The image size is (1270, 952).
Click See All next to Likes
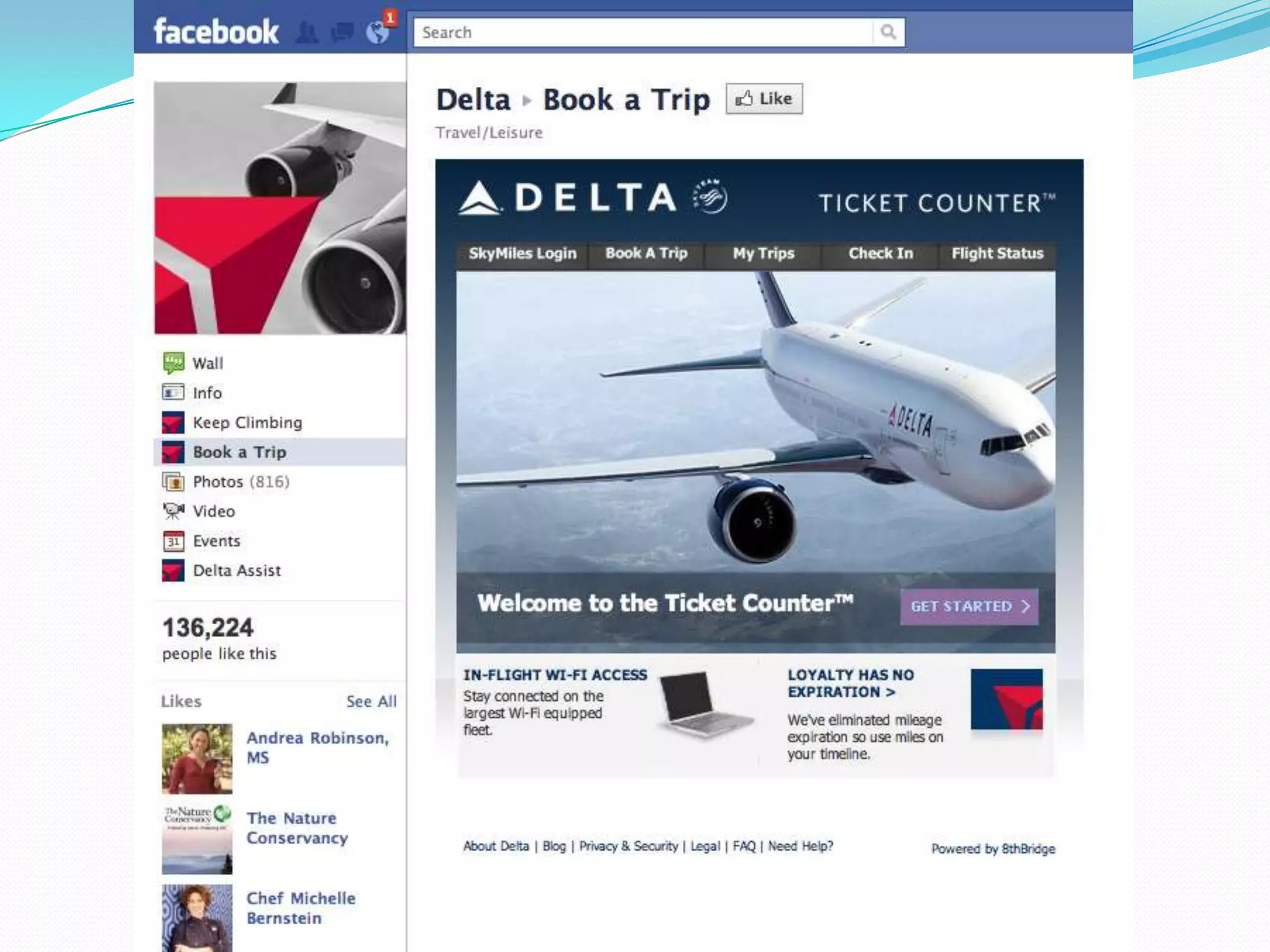[x=371, y=702]
